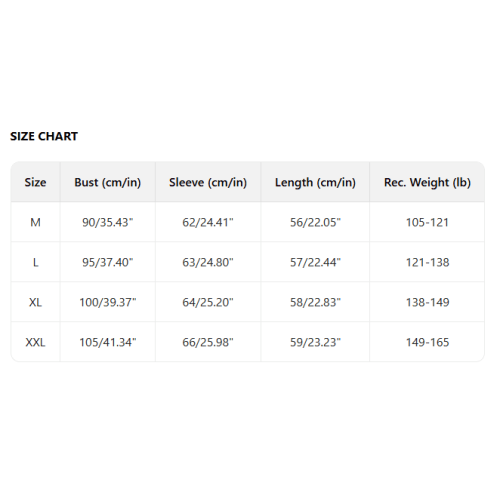Image resolution: width=500 pixels, height=500 pixels.
Task: Click the 56/22.05" length cell
Action: [x=315, y=222]
